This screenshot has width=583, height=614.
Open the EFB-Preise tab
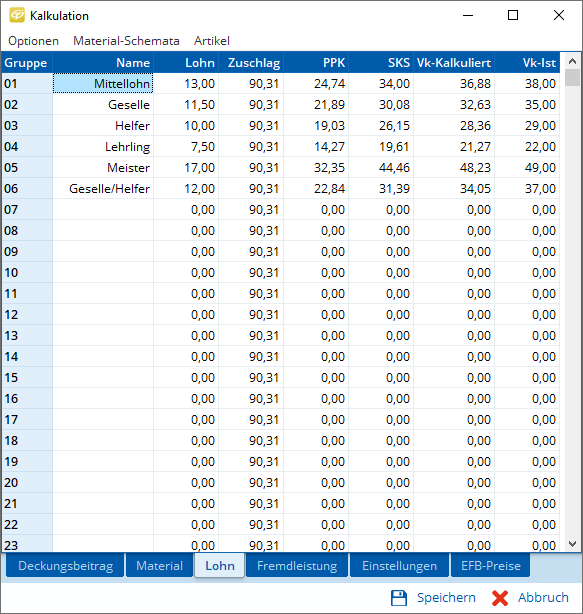(491, 565)
